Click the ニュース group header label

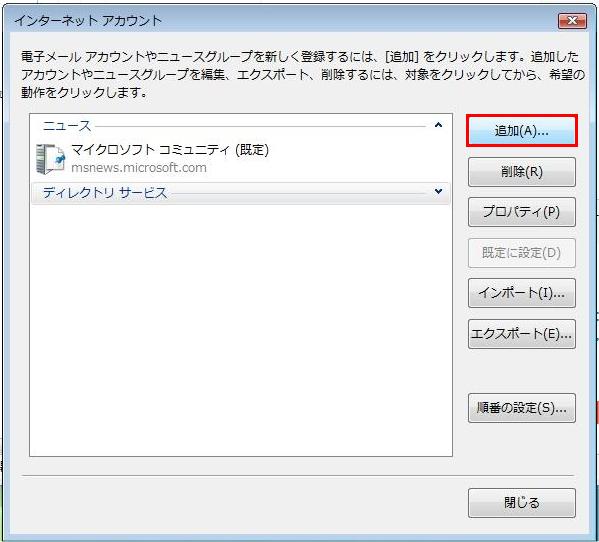point(67,126)
